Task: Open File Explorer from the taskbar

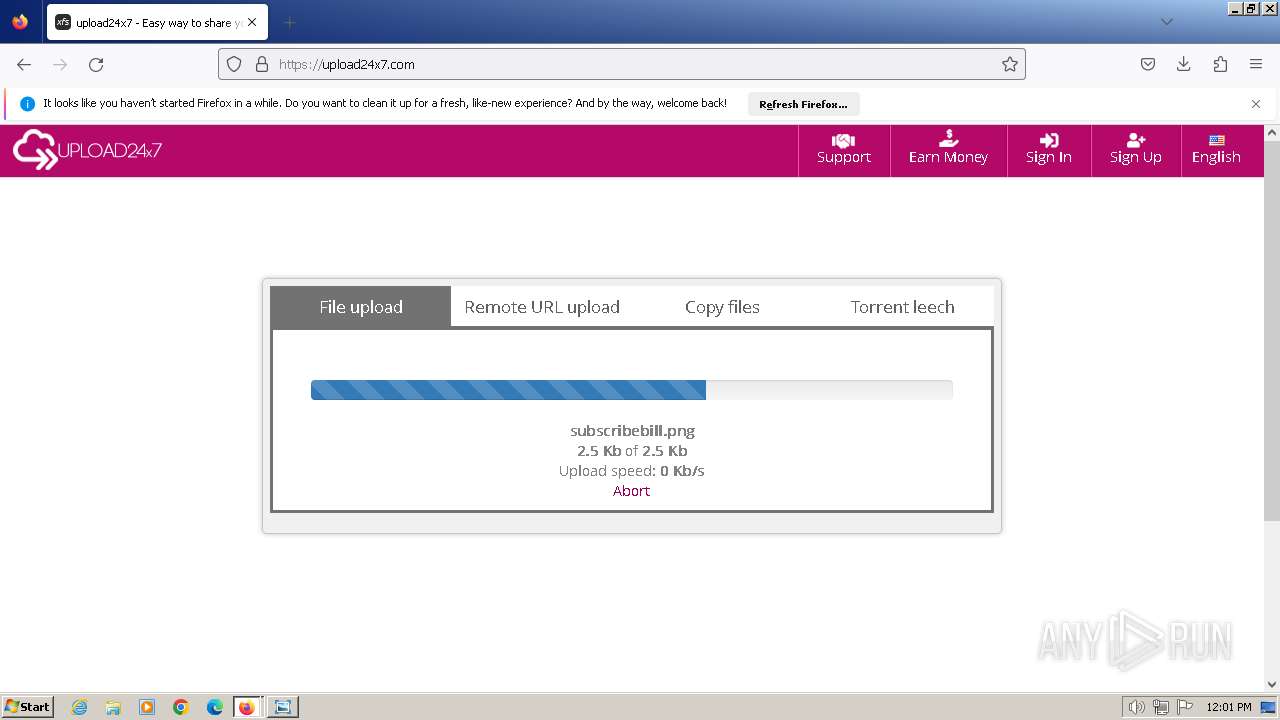Action: click(x=113, y=707)
